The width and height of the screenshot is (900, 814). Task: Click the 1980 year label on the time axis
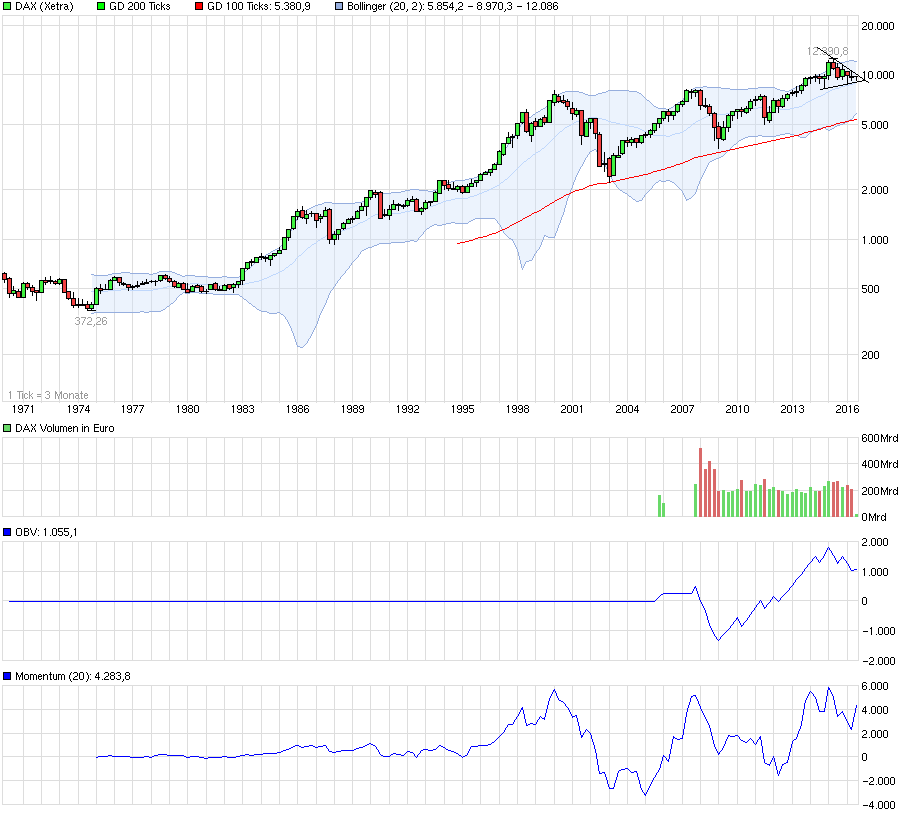(x=187, y=409)
